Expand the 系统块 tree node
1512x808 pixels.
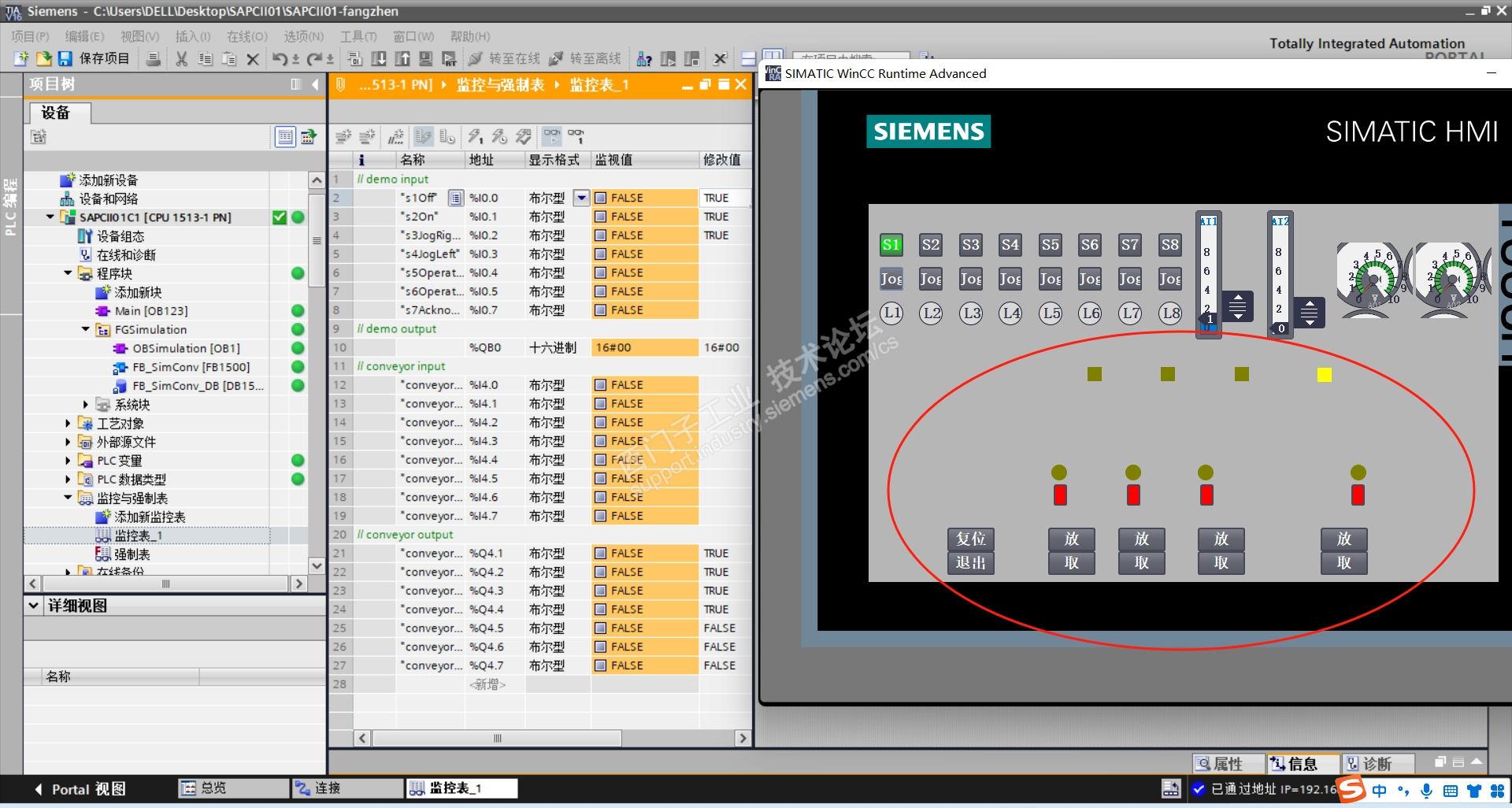click(86, 405)
